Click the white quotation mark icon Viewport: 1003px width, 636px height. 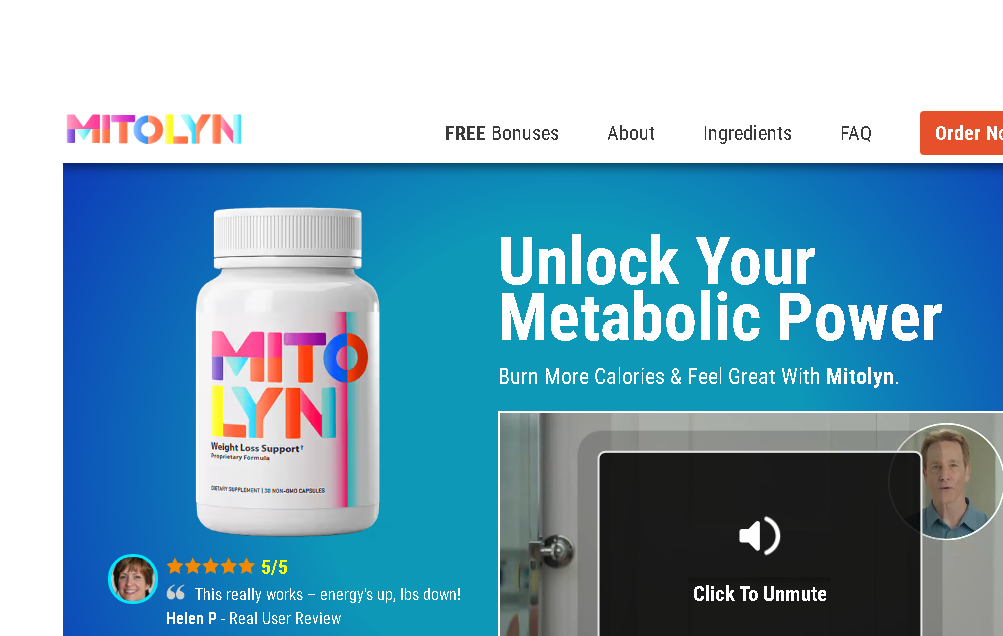click(x=176, y=592)
